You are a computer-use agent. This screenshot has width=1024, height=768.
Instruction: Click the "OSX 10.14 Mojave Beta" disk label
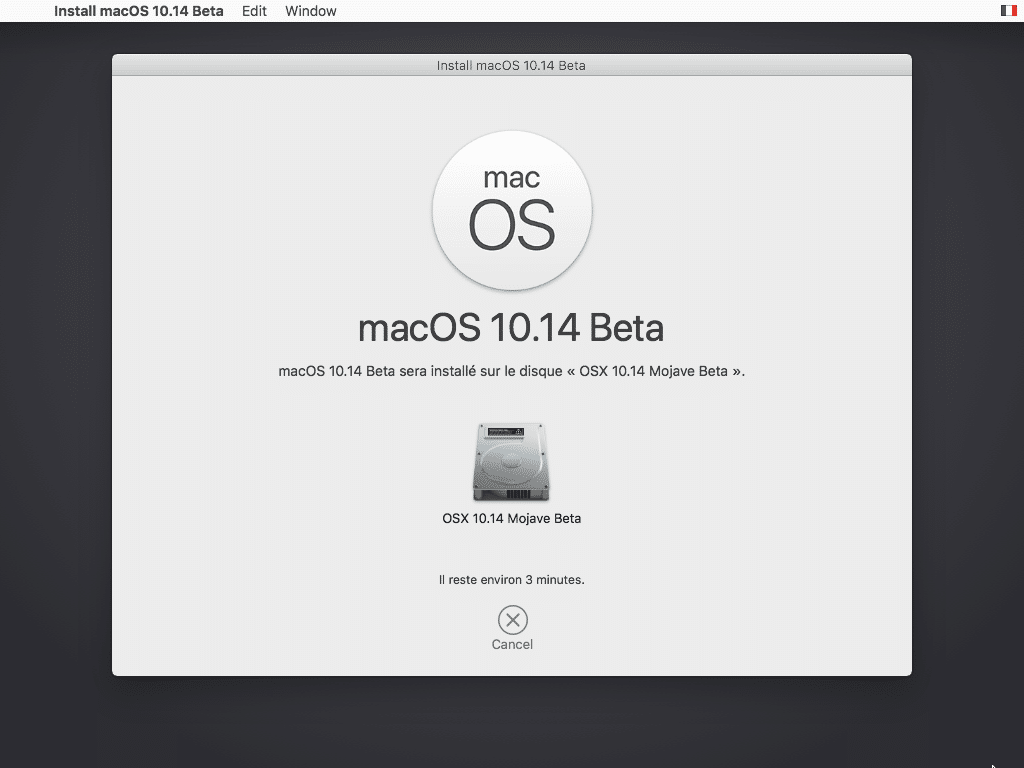[511, 519]
